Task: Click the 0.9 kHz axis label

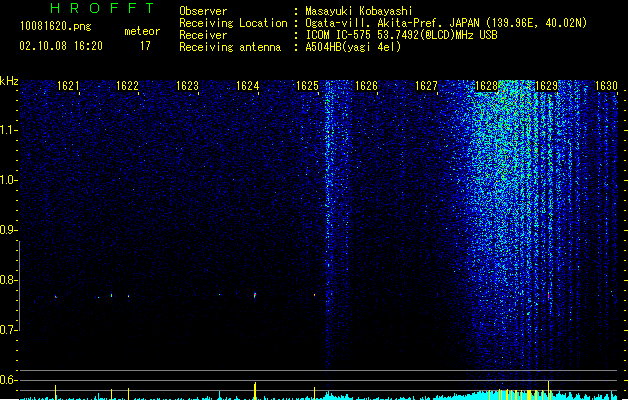Action: [x=9, y=230]
